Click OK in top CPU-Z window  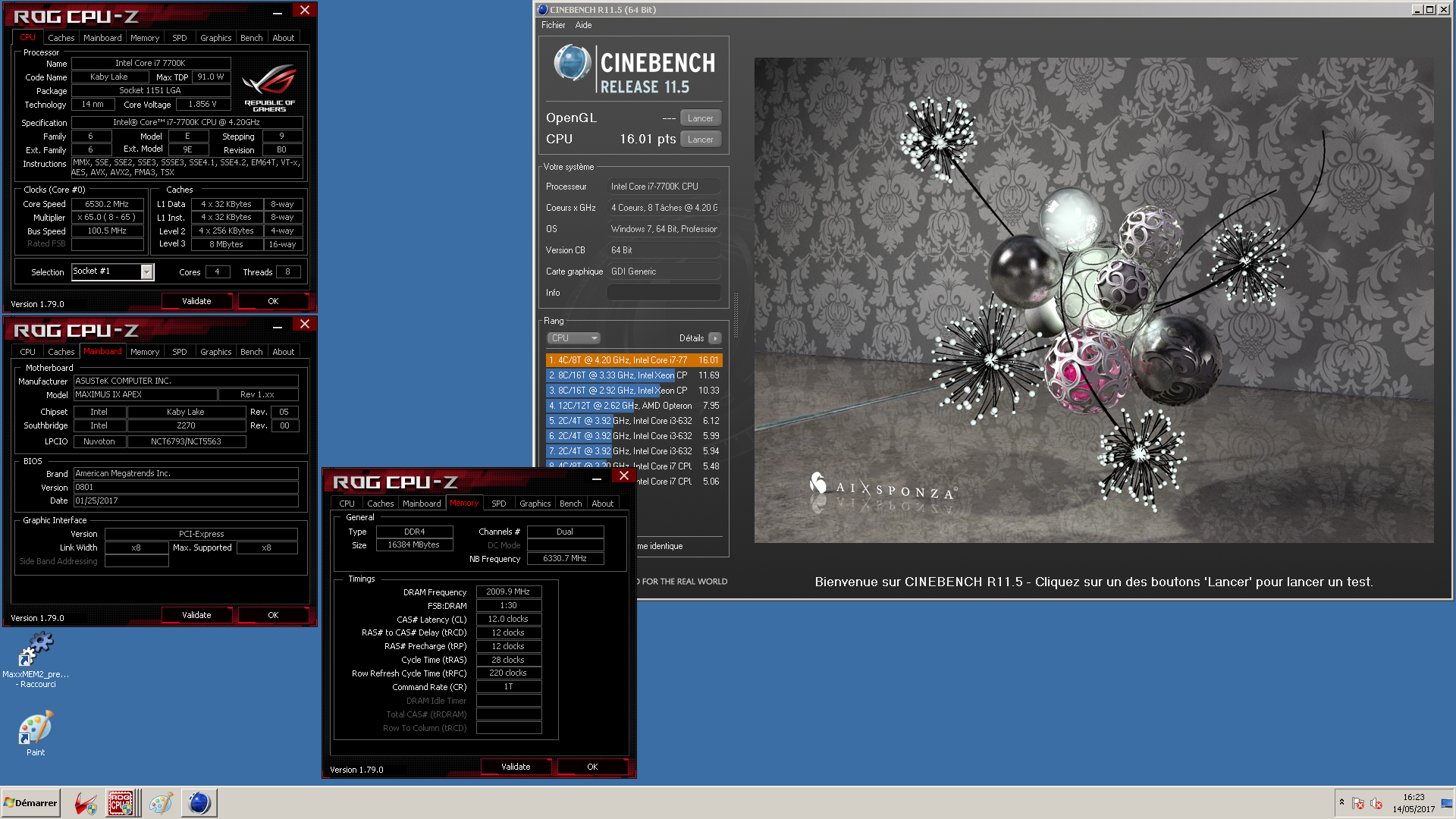(x=273, y=301)
